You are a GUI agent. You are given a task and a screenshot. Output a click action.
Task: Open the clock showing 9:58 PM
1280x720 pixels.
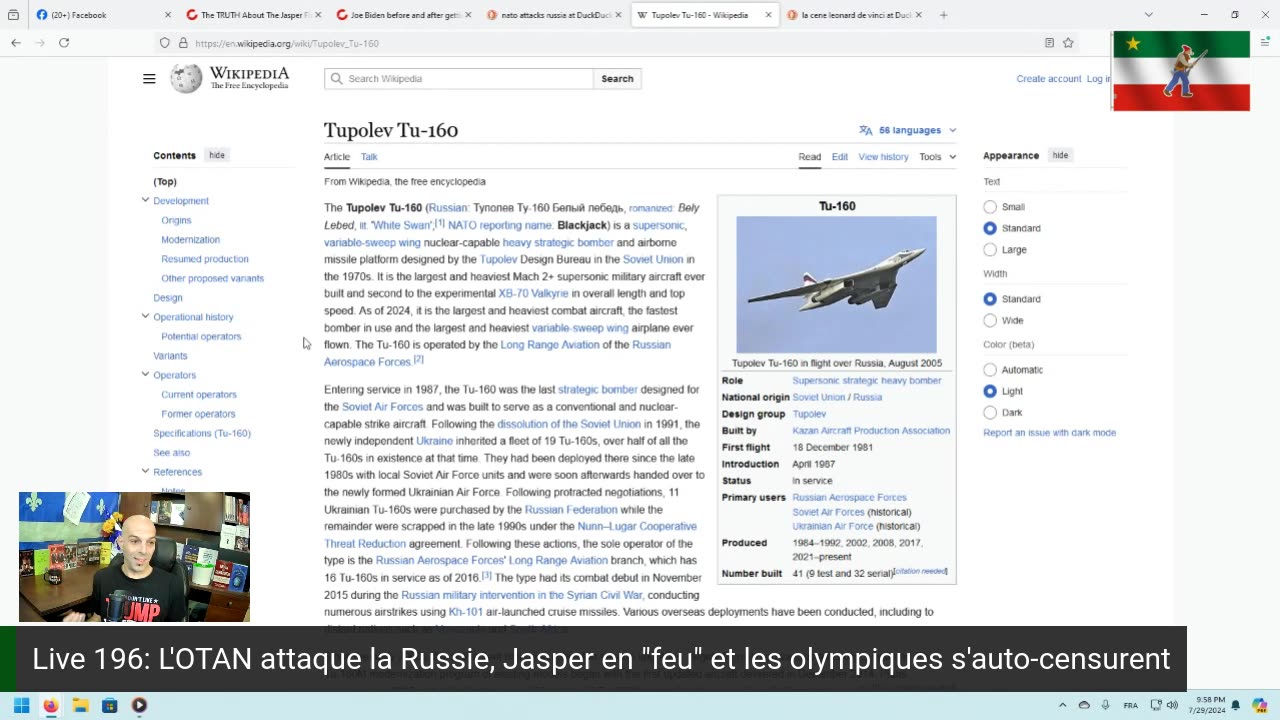(1208, 705)
